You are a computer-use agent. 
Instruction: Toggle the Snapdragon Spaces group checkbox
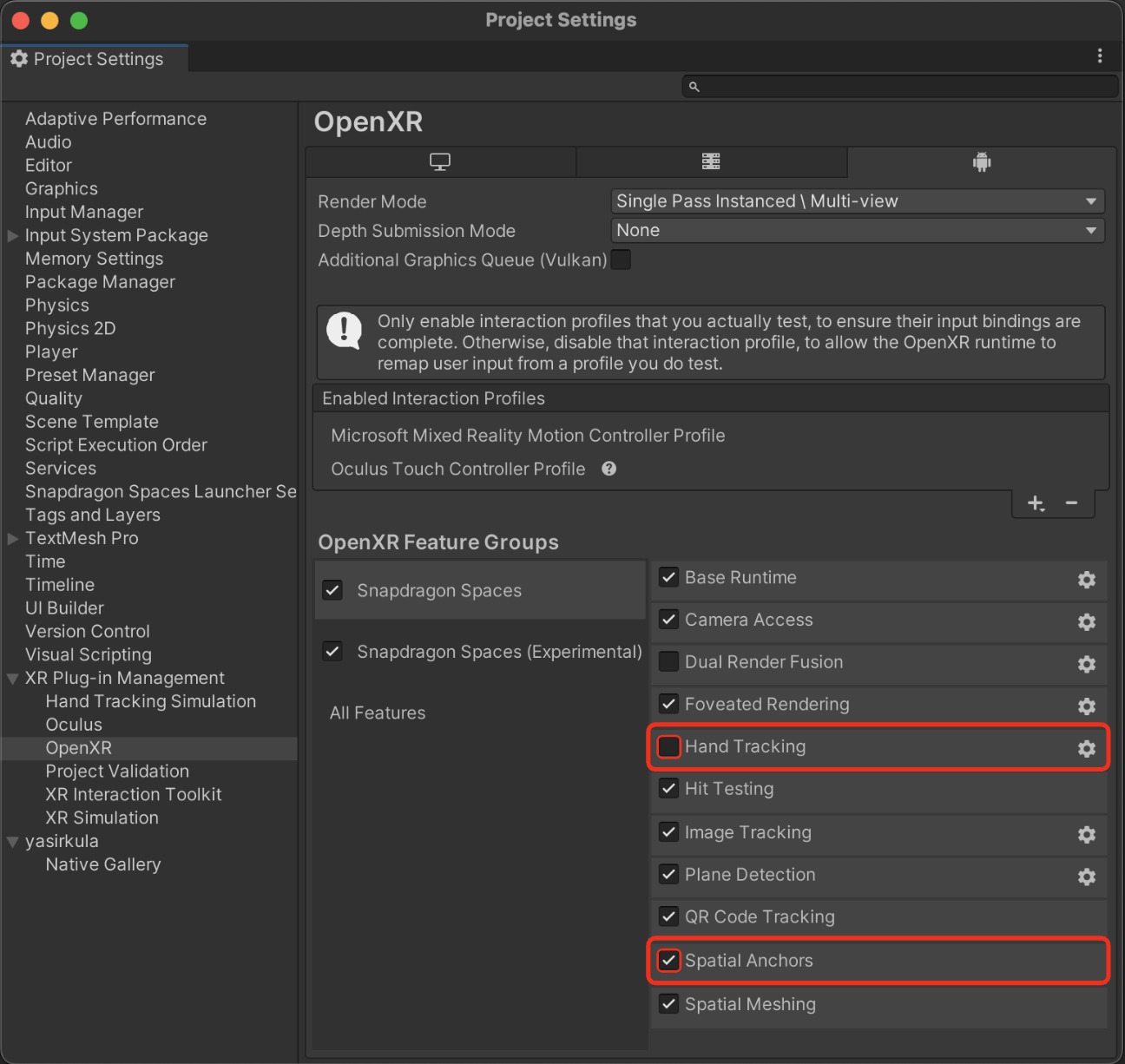(332, 590)
